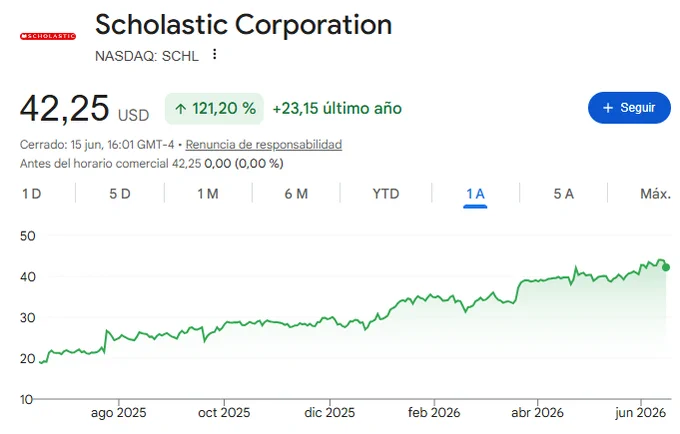This screenshot has width=680, height=434.
Task: Click the Scholastic red logo
Action: coord(48,36)
